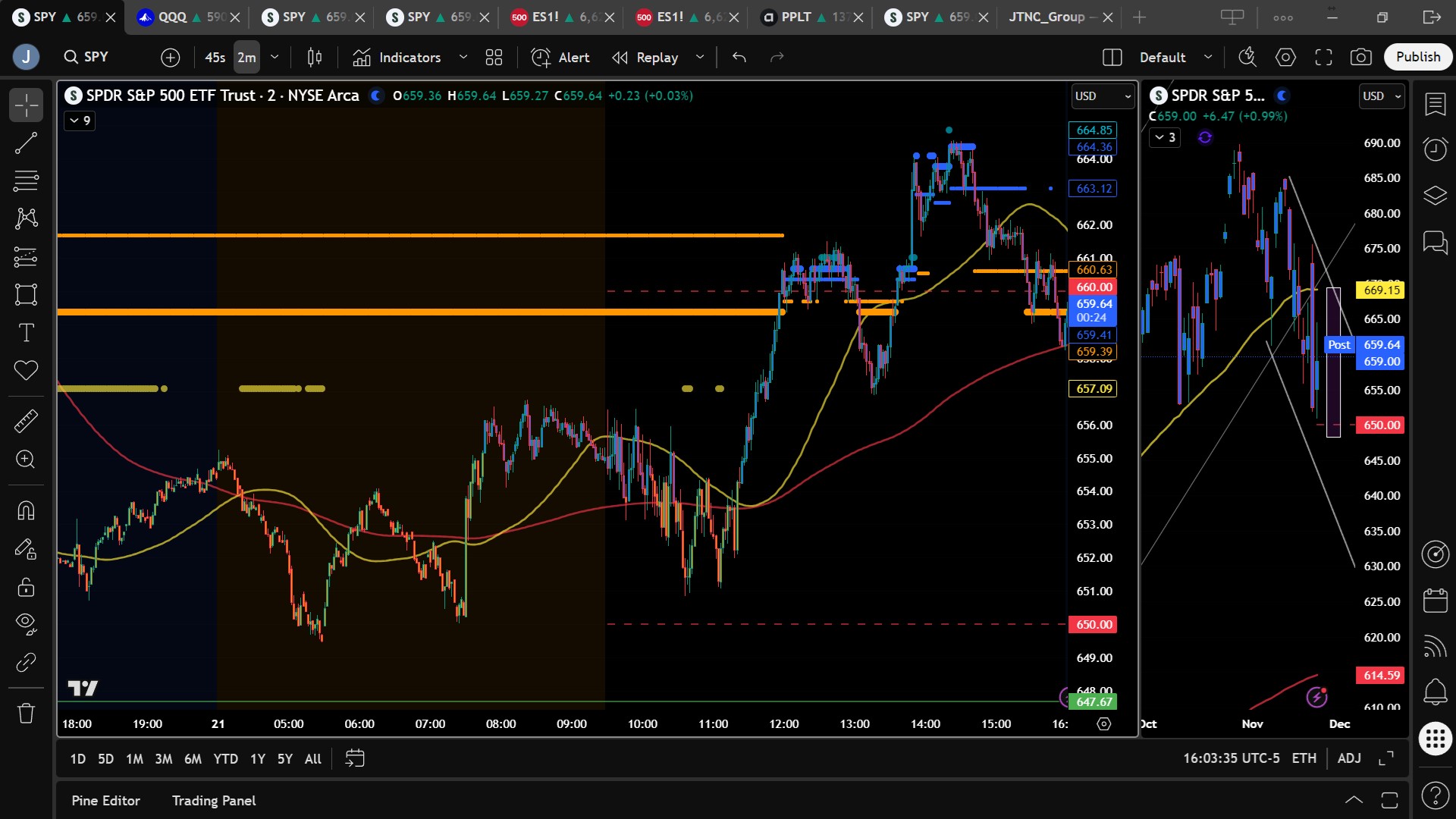Screen dimensions: 1456x819
Task: Expand the collapsed 9 indicators legend
Action: (x=80, y=121)
